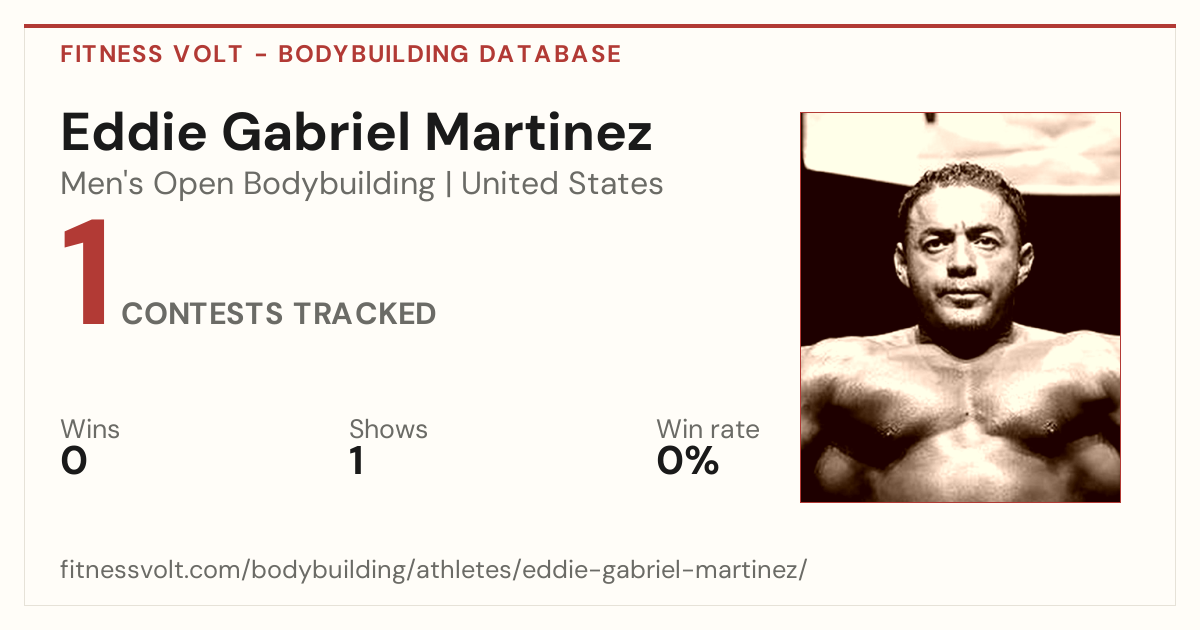This screenshot has height=630, width=1200.
Task: Open the athlete photo thumbnail
Action: click(960, 307)
